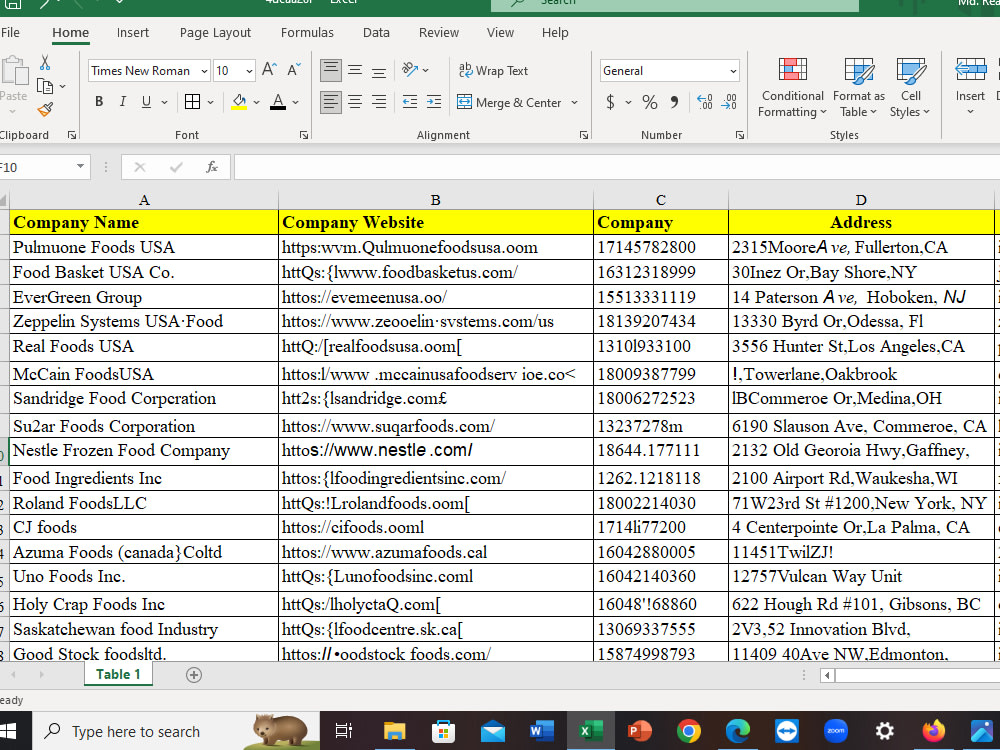Toggle Bold formatting
This screenshot has height=750, width=1000.
(x=99, y=102)
